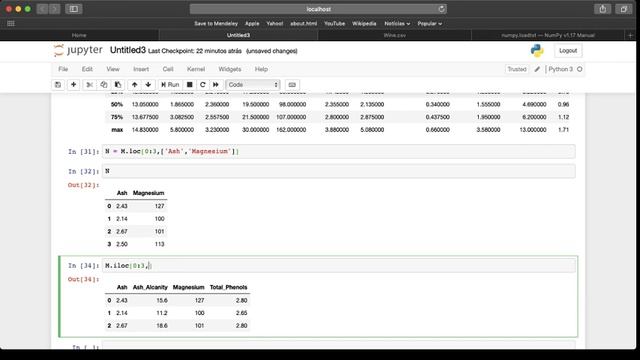Viewport: 640px width, 360px height.
Task: Interrupt the kernel with stop icon
Action: coord(189,84)
